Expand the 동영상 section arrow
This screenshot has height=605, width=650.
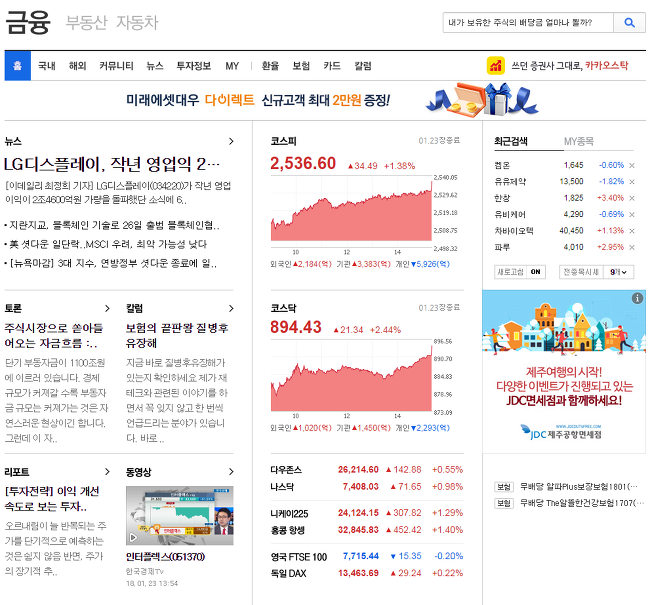pos(231,471)
